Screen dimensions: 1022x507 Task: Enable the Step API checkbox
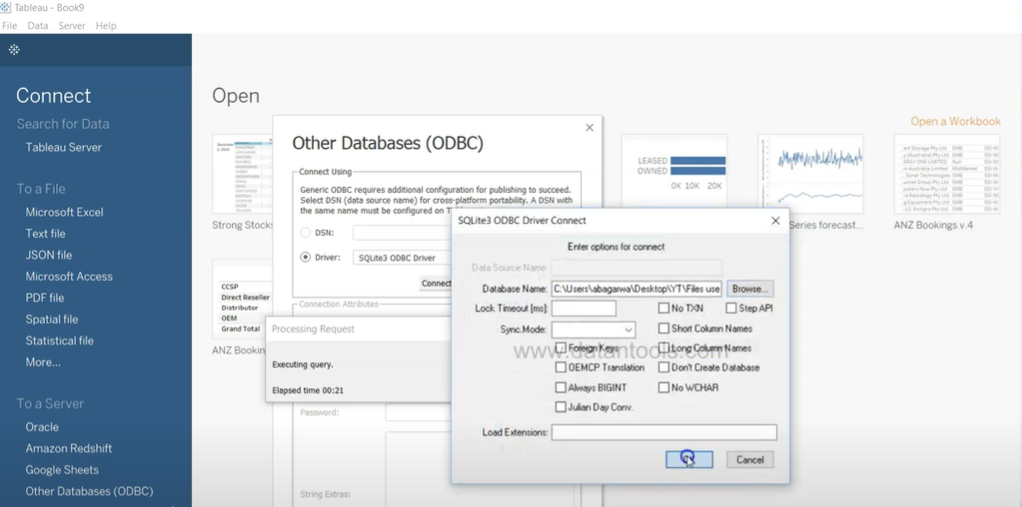tap(731, 308)
